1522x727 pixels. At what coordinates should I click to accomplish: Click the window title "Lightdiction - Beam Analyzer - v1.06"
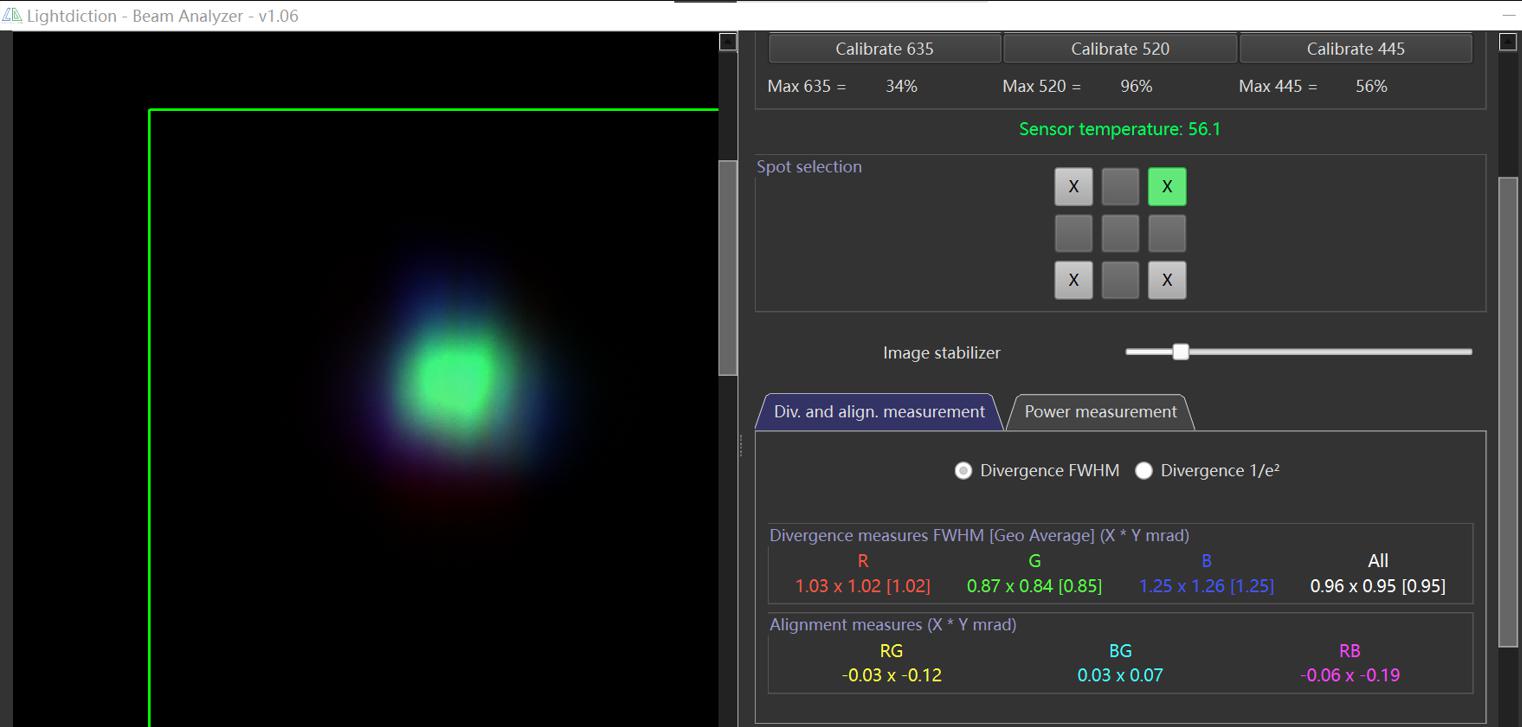point(163,16)
